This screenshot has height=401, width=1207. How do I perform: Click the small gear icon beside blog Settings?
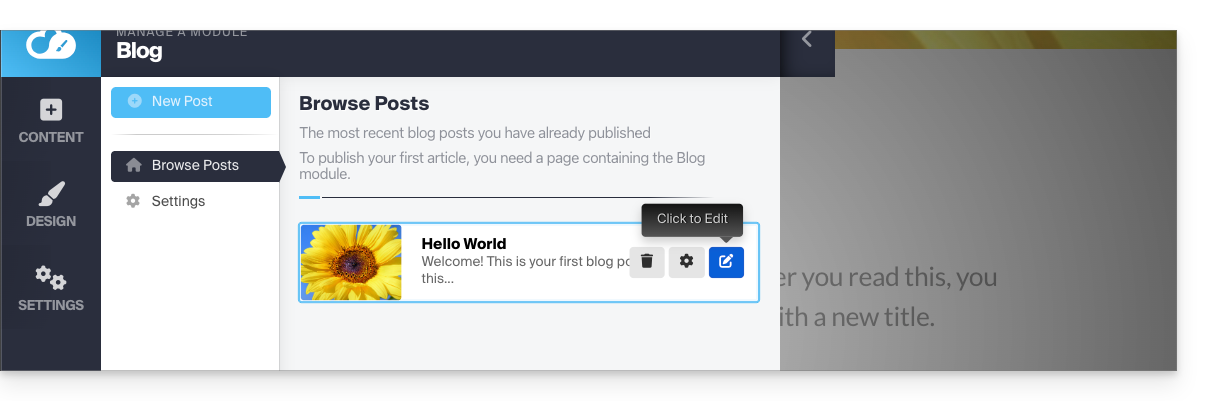tap(133, 202)
